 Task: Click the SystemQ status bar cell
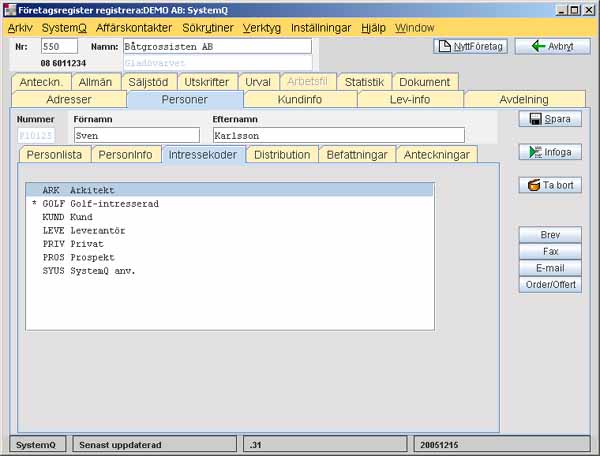(37, 445)
